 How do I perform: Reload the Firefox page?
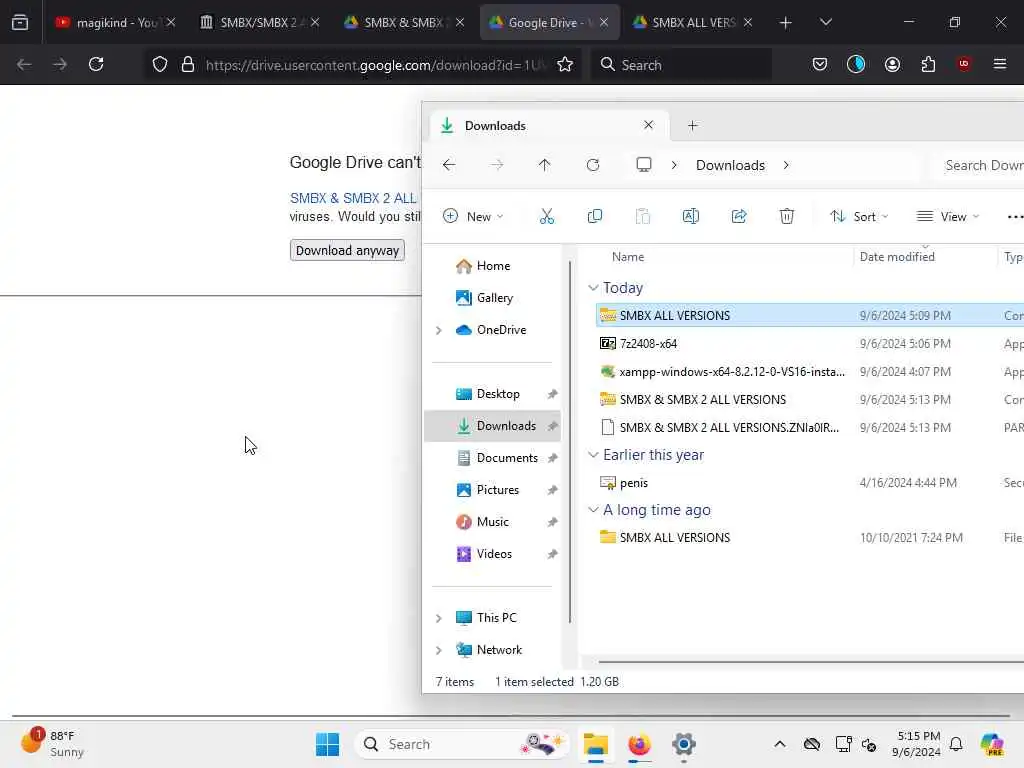point(96,64)
